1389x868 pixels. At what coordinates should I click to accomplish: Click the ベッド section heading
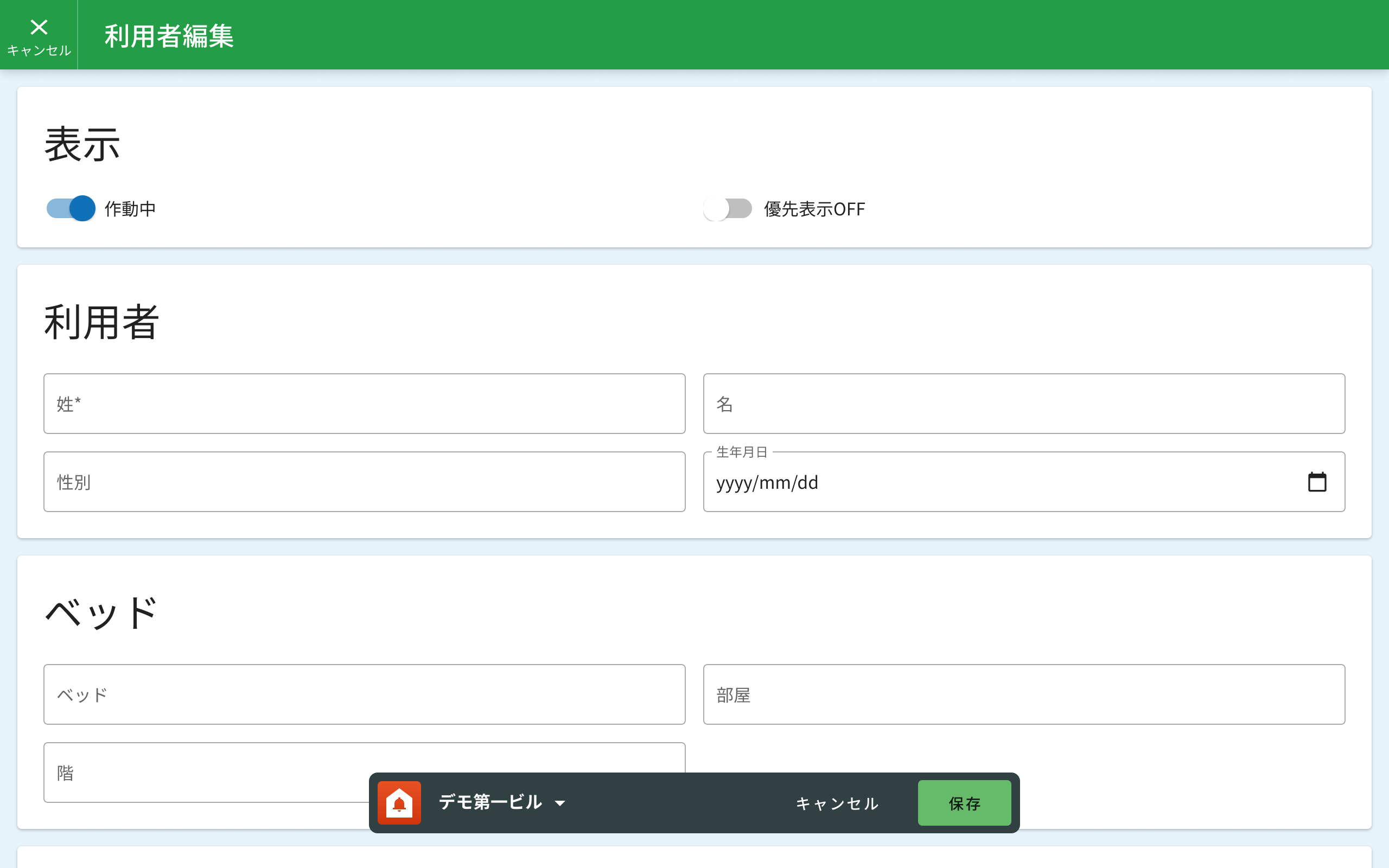click(101, 612)
